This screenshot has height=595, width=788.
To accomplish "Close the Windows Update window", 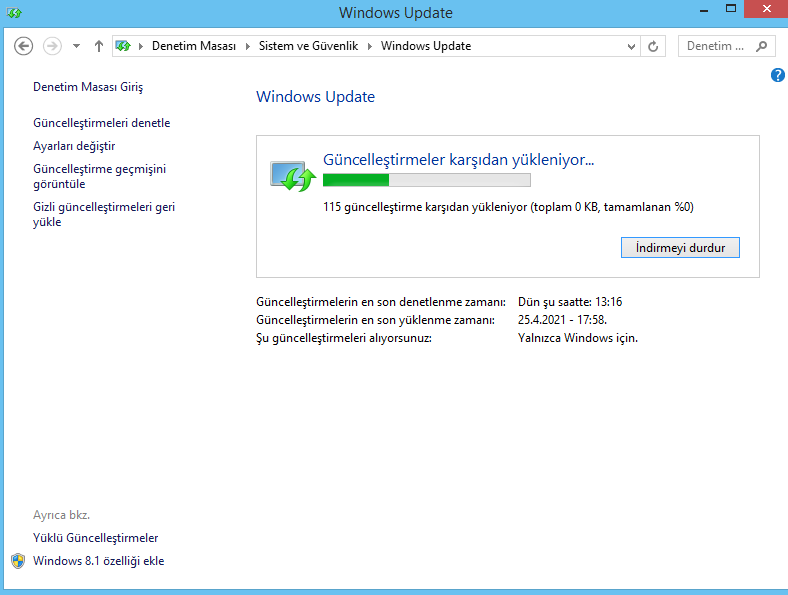I will coord(766,9).
